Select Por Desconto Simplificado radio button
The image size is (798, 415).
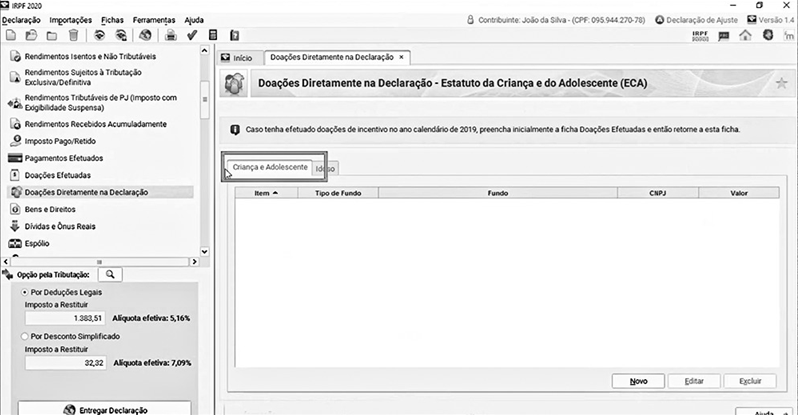(x=24, y=337)
